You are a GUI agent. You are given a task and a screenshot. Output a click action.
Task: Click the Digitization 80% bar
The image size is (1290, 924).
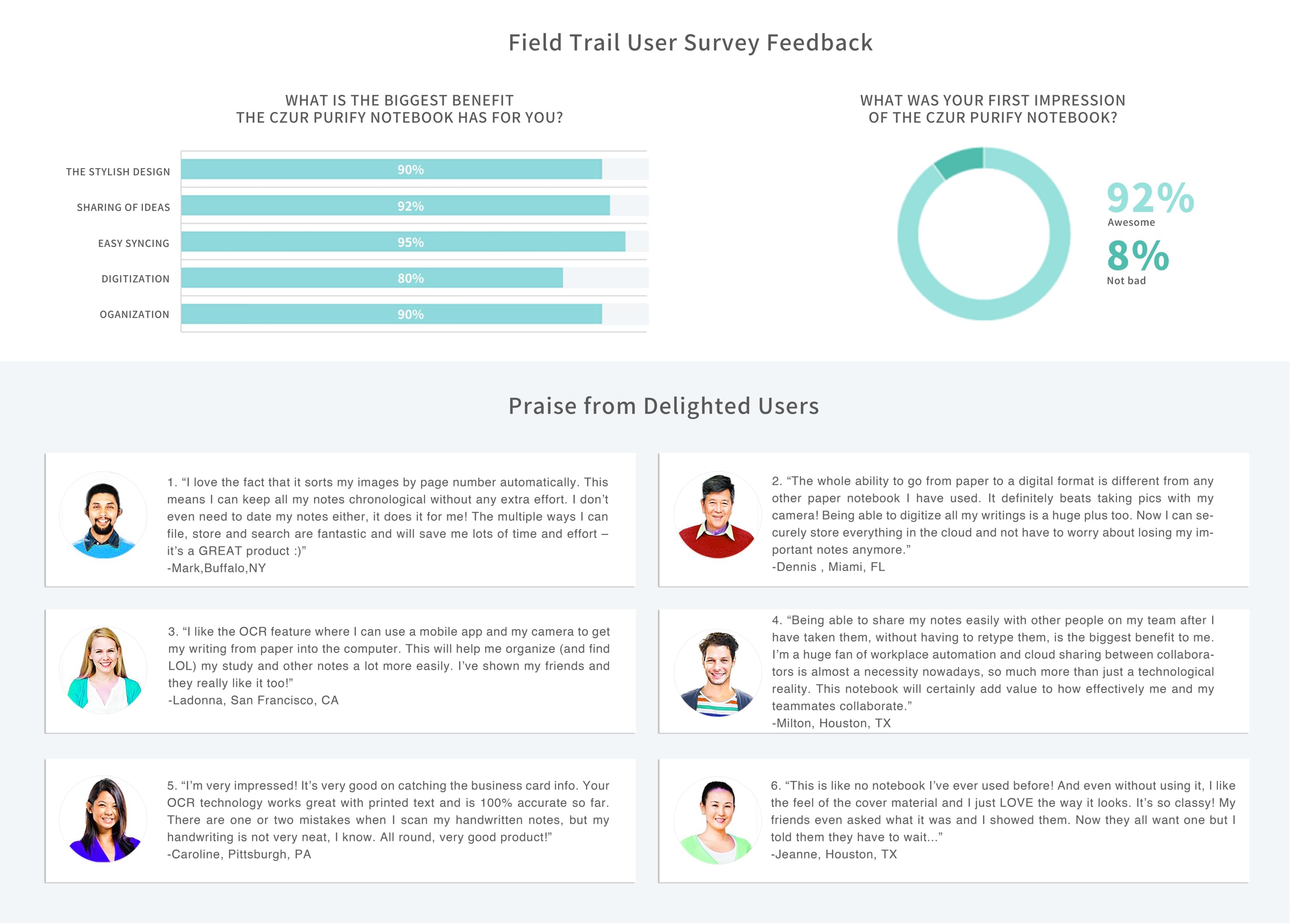(x=372, y=278)
